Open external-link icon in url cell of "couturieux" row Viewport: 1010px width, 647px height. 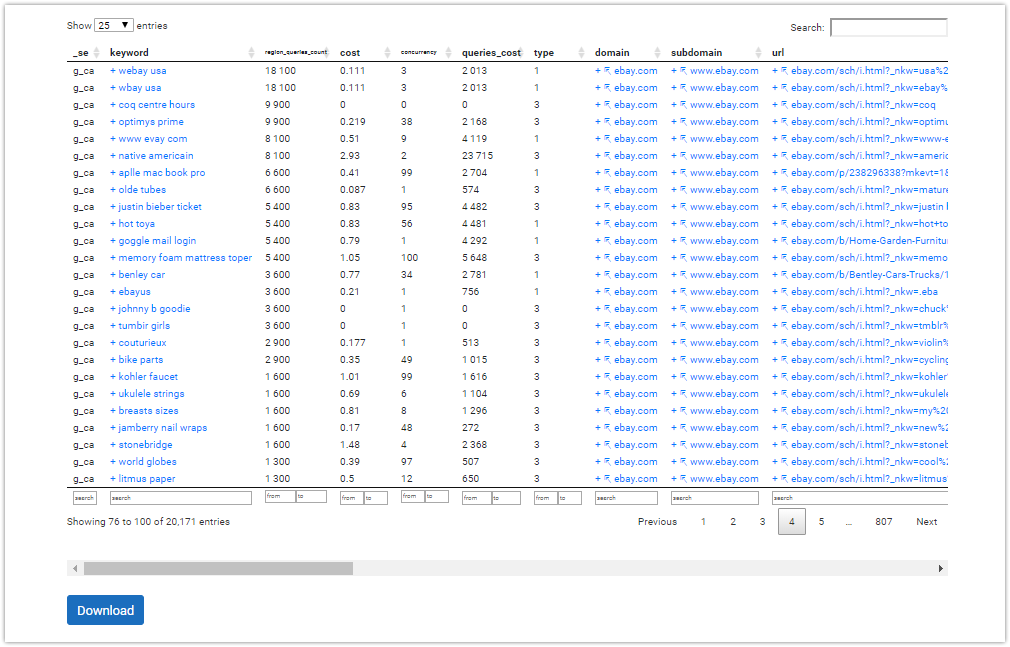click(785, 343)
